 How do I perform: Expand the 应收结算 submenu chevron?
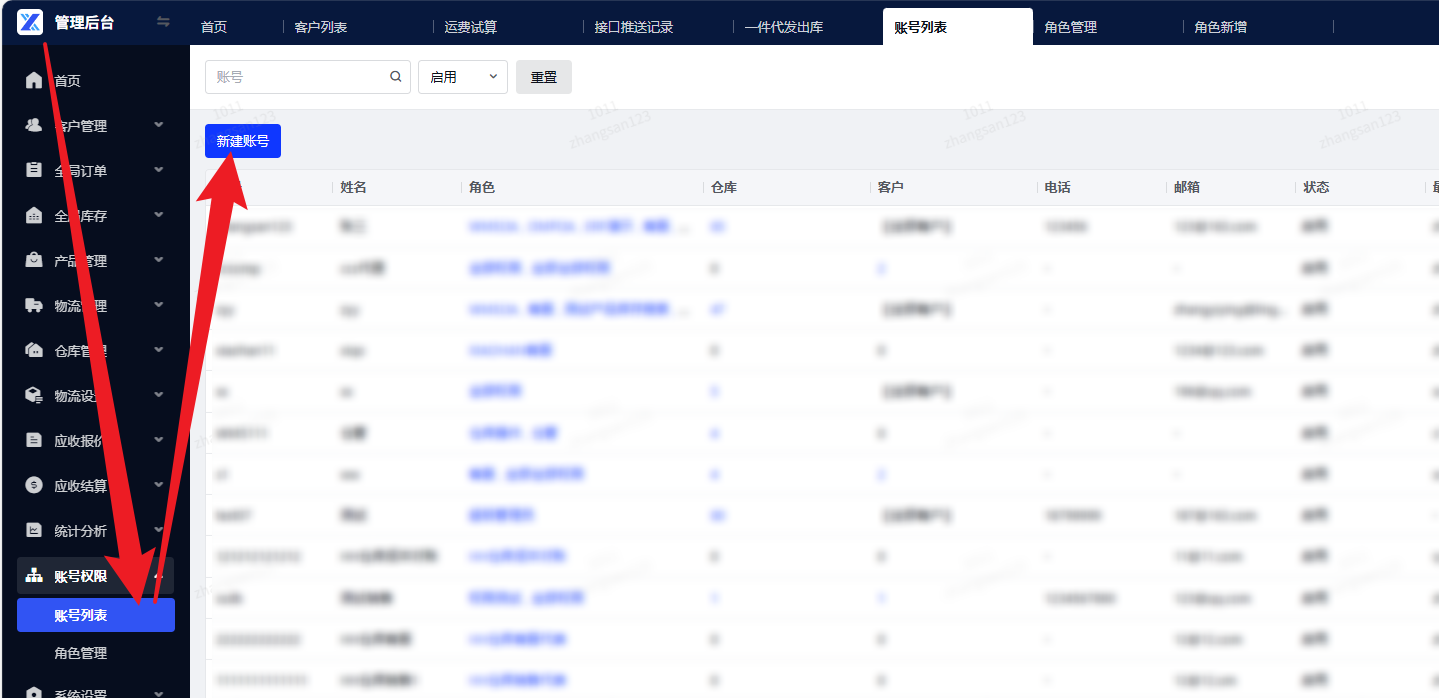(159, 485)
